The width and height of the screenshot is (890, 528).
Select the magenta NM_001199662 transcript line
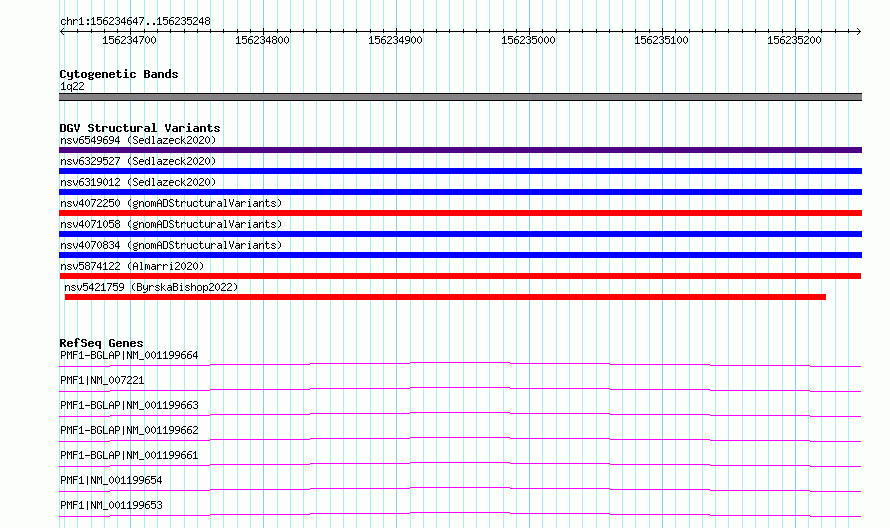(x=460, y=439)
